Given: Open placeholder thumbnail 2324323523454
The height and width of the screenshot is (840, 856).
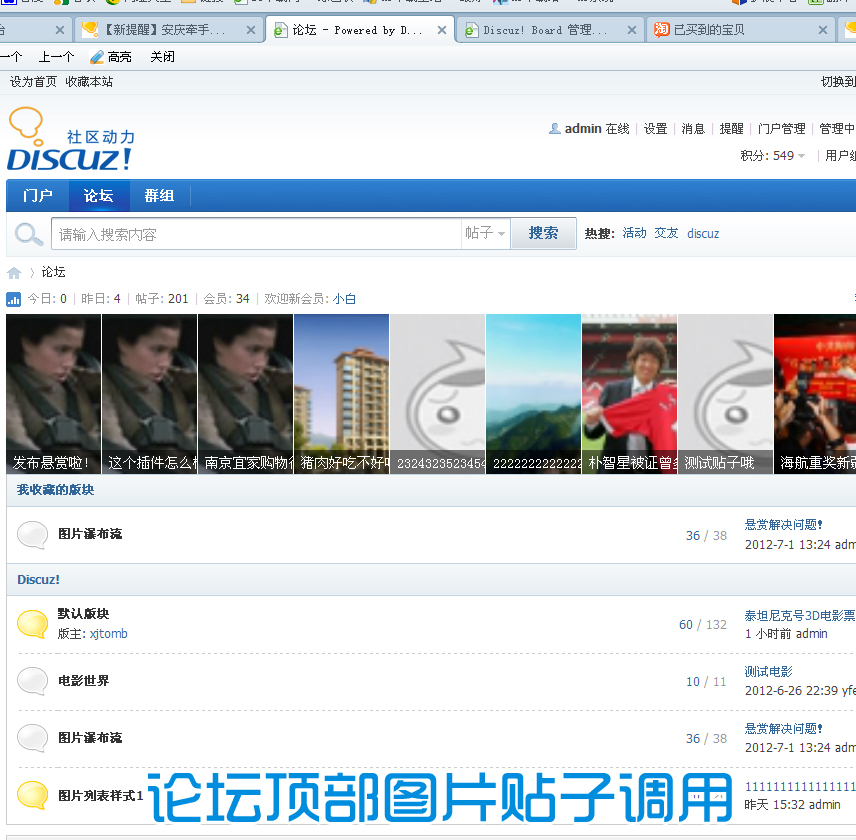Looking at the screenshot, I should click(x=438, y=394).
